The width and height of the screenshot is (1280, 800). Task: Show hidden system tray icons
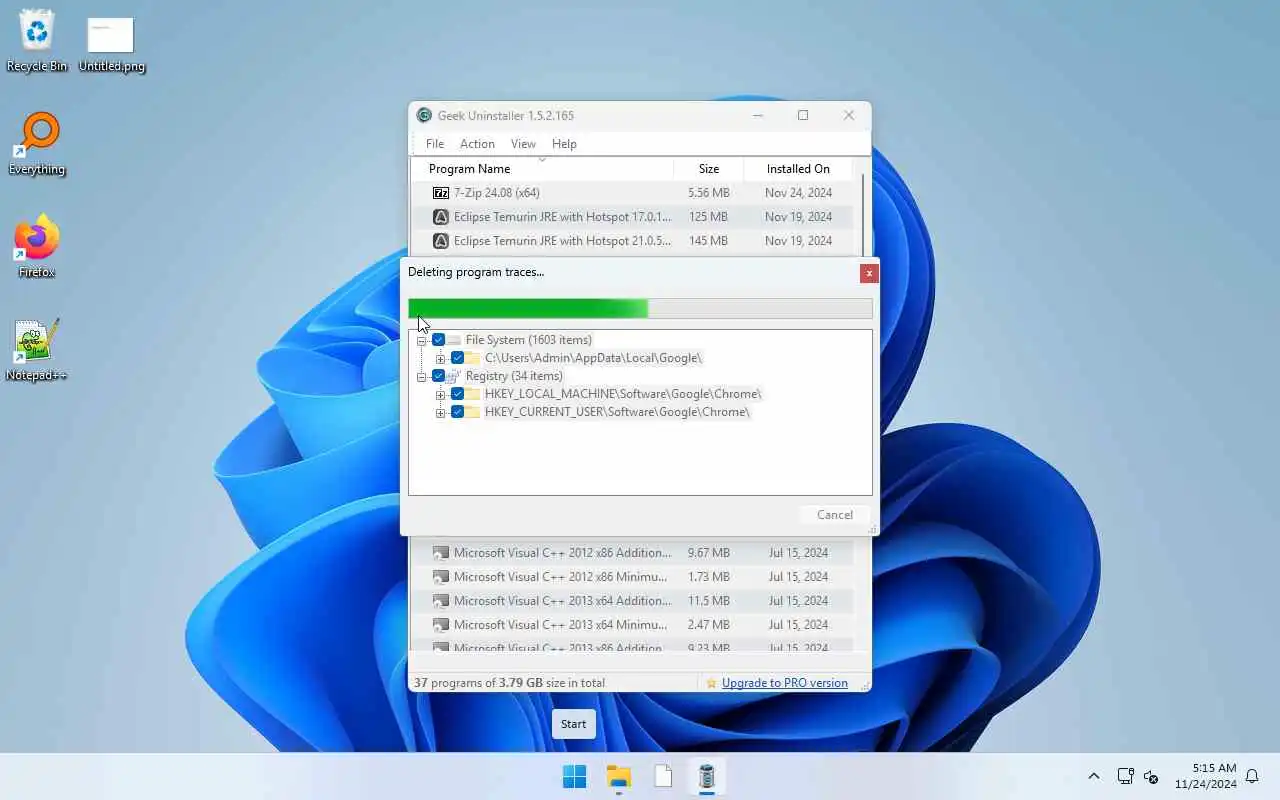point(1093,776)
